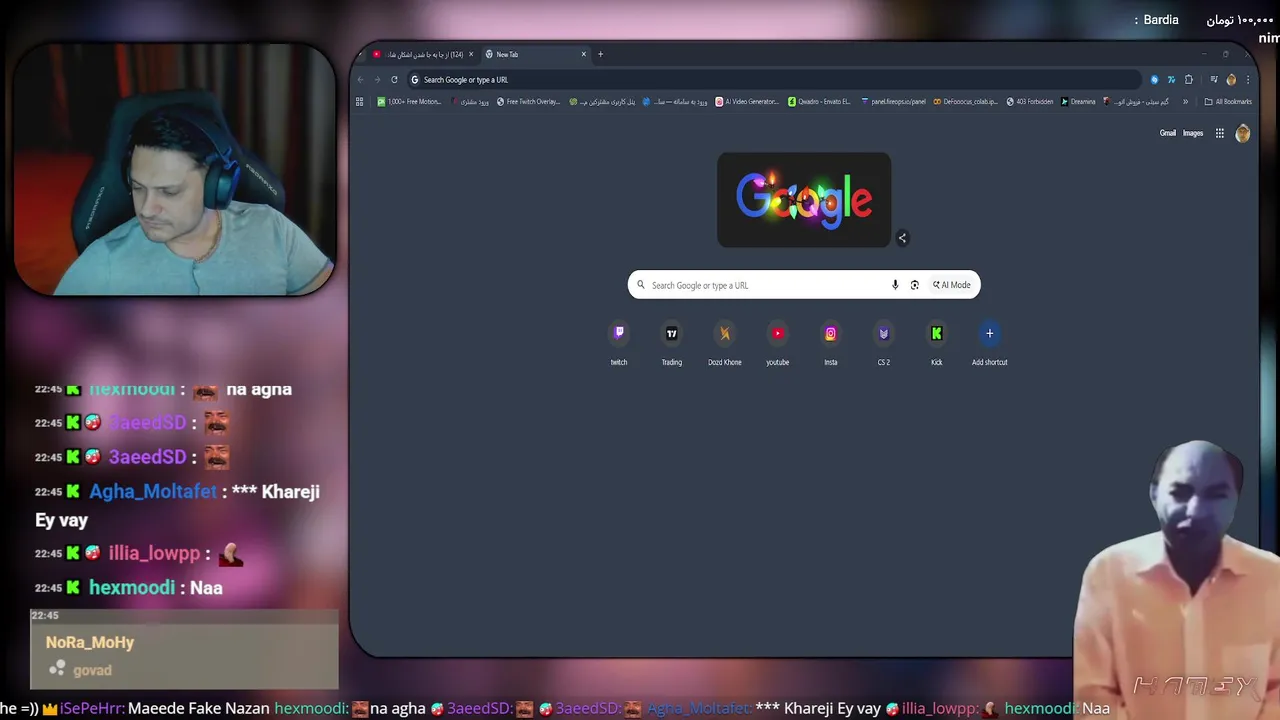Click the Google search magnifier icon
The image size is (1280, 720).
[x=641, y=285]
